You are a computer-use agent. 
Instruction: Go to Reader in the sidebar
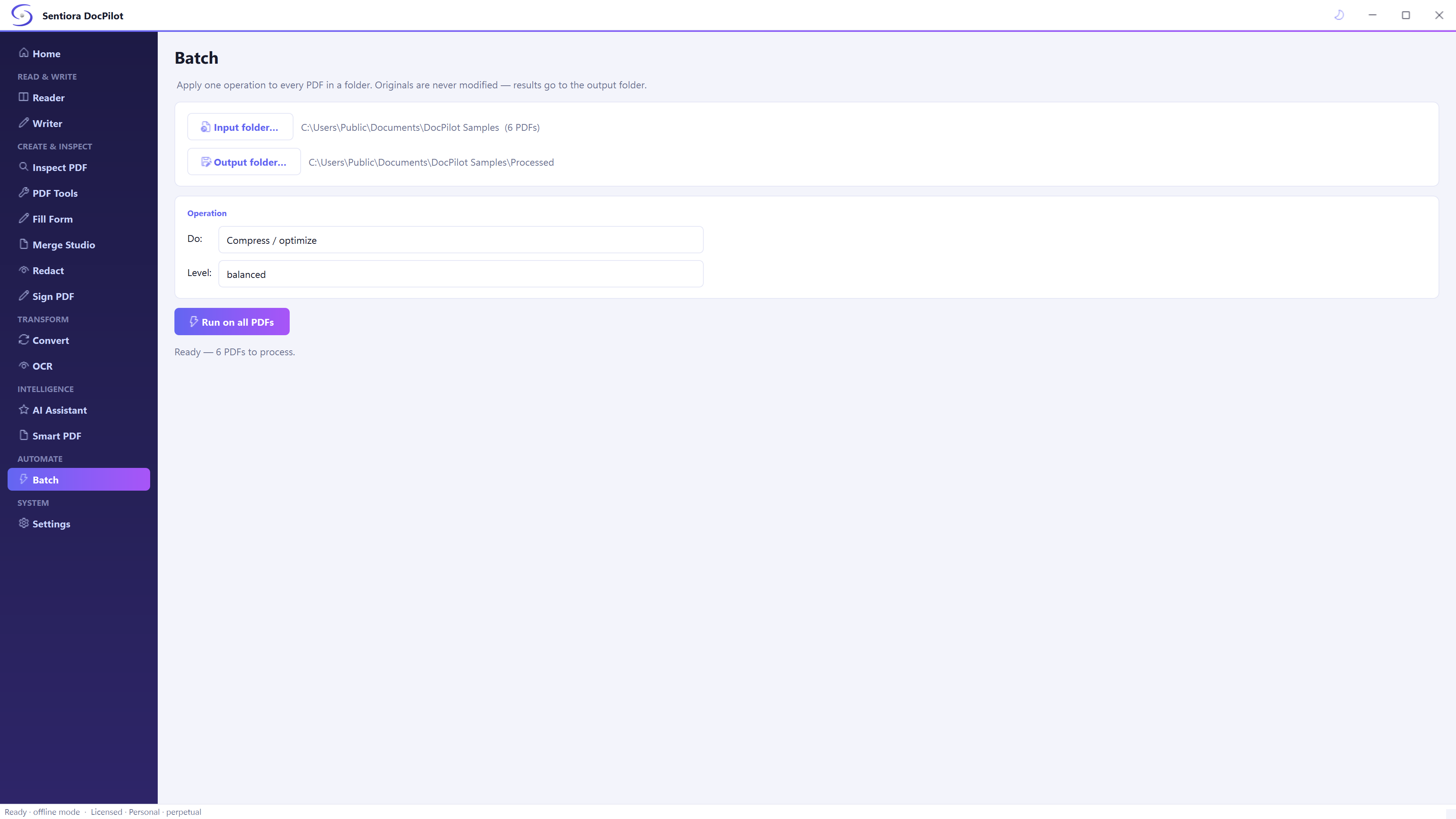point(49,98)
